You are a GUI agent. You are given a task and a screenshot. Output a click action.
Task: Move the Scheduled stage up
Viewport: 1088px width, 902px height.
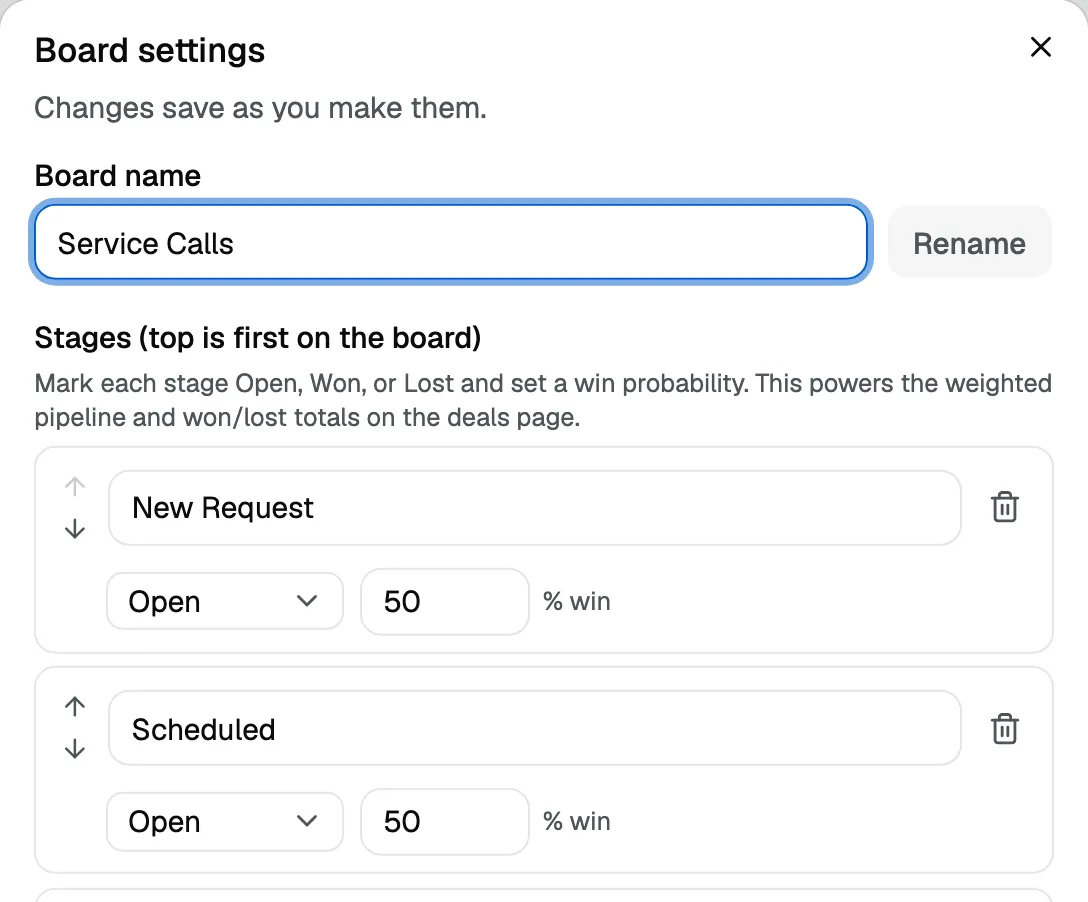point(75,706)
